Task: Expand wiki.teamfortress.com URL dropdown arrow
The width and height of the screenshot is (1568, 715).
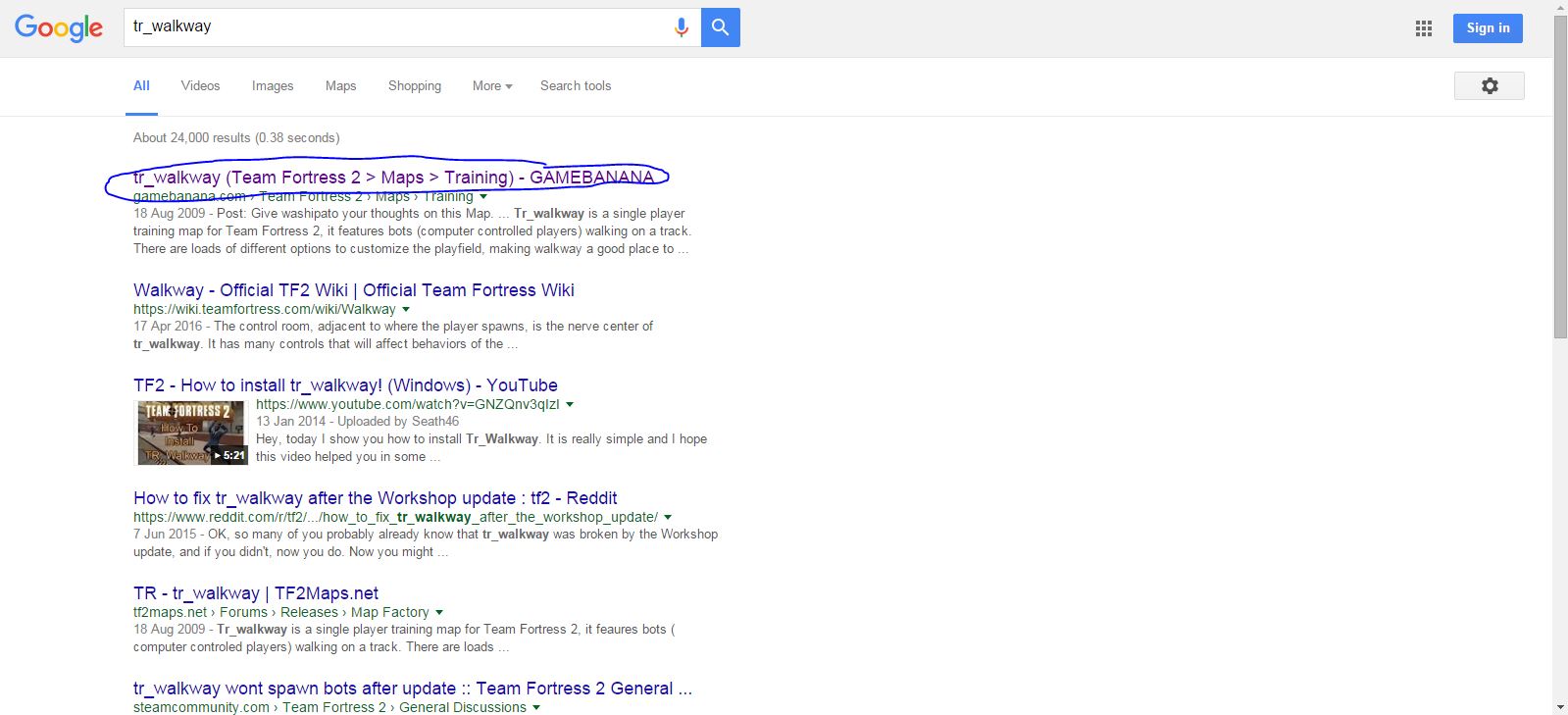Action: [406, 310]
